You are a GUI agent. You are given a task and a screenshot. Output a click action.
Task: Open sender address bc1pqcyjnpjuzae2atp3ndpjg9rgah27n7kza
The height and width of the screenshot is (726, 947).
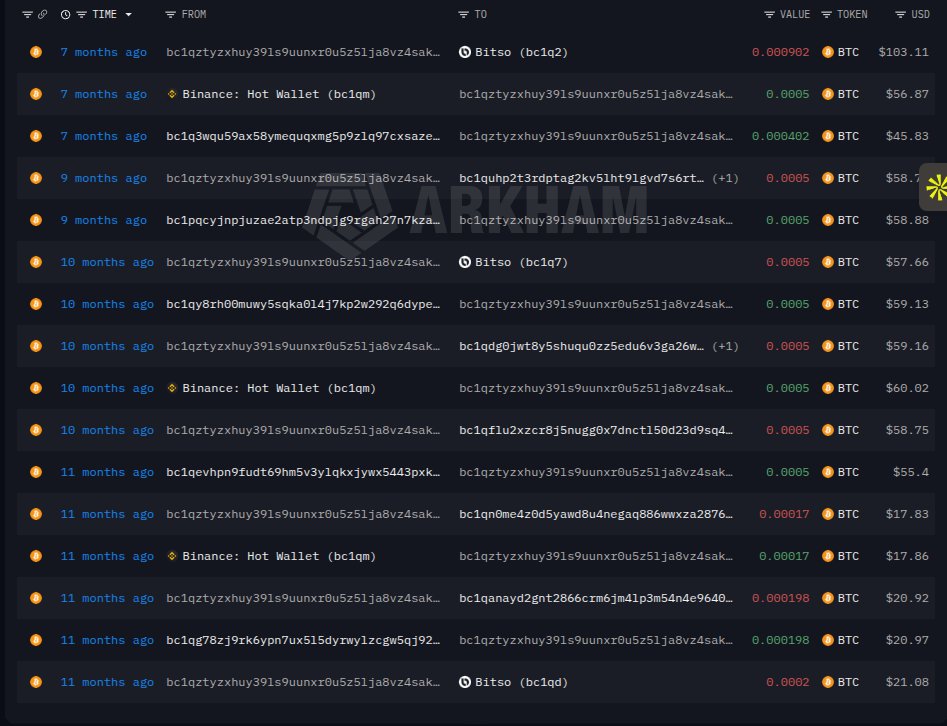[x=303, y=220]
